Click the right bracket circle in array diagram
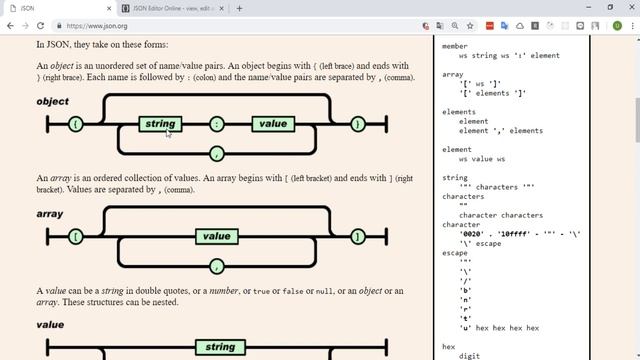Viewport: 640px width, 360px height. tap(358, 237)
